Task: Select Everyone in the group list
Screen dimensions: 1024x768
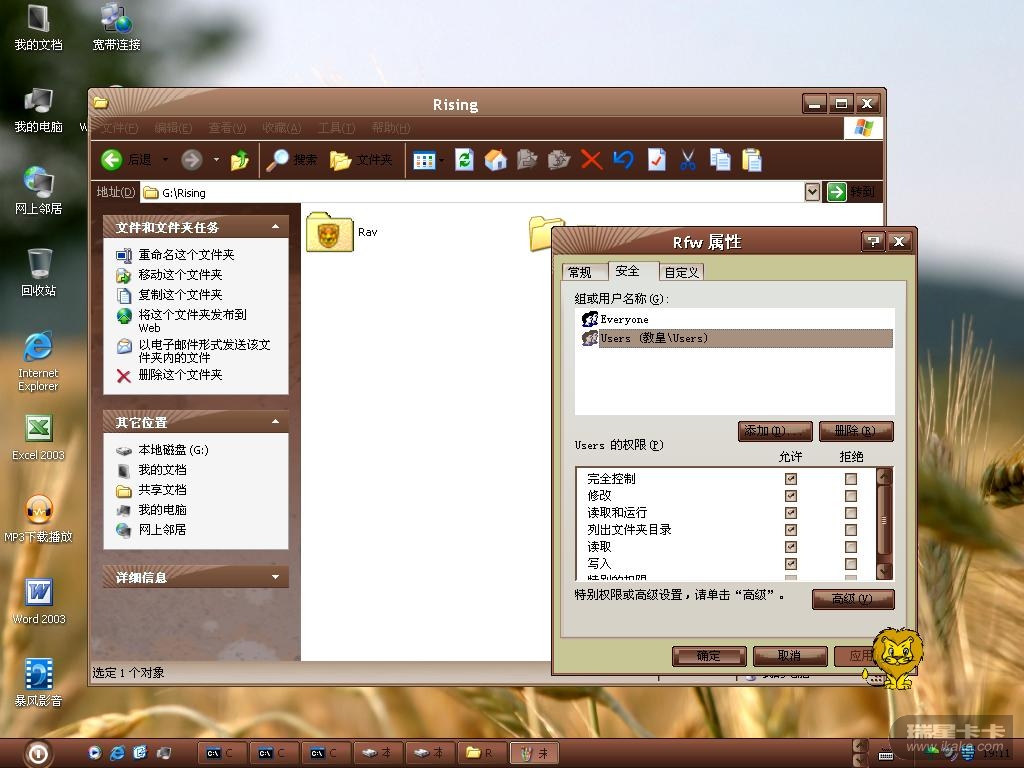Action: (x=624, y=319)
